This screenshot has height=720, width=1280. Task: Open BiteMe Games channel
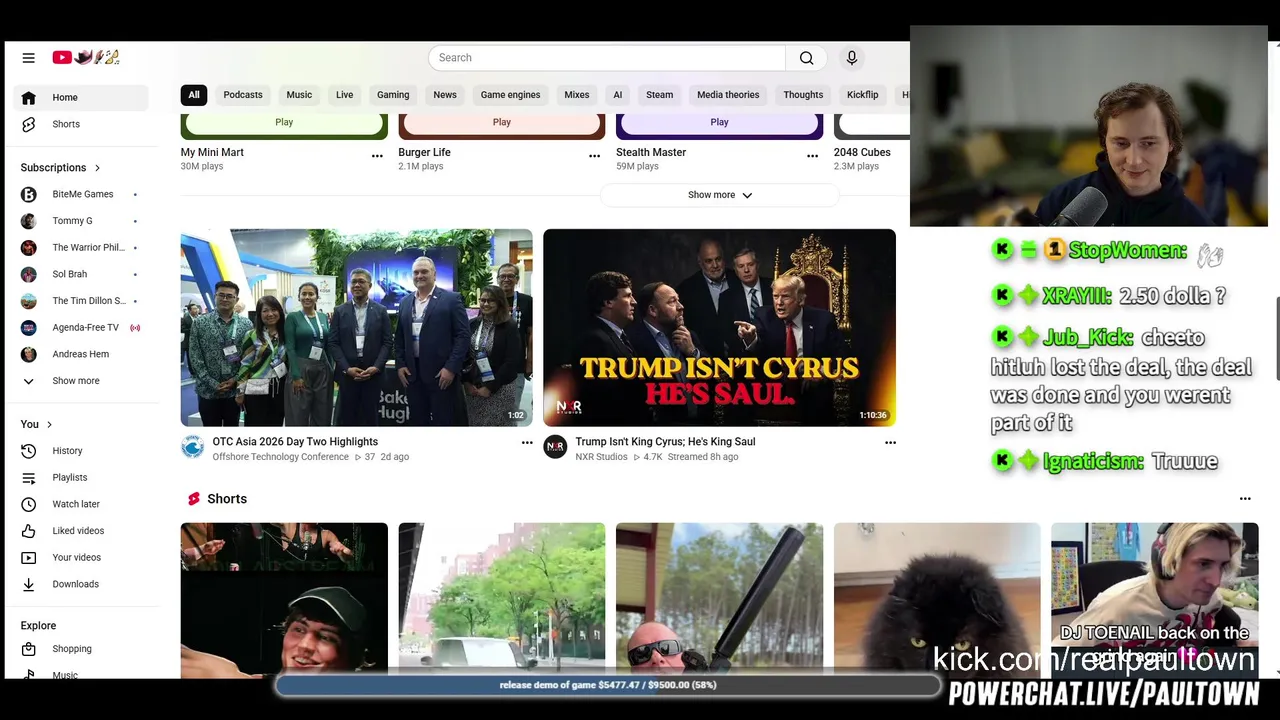pyautogui.click(x=81, y=194)
